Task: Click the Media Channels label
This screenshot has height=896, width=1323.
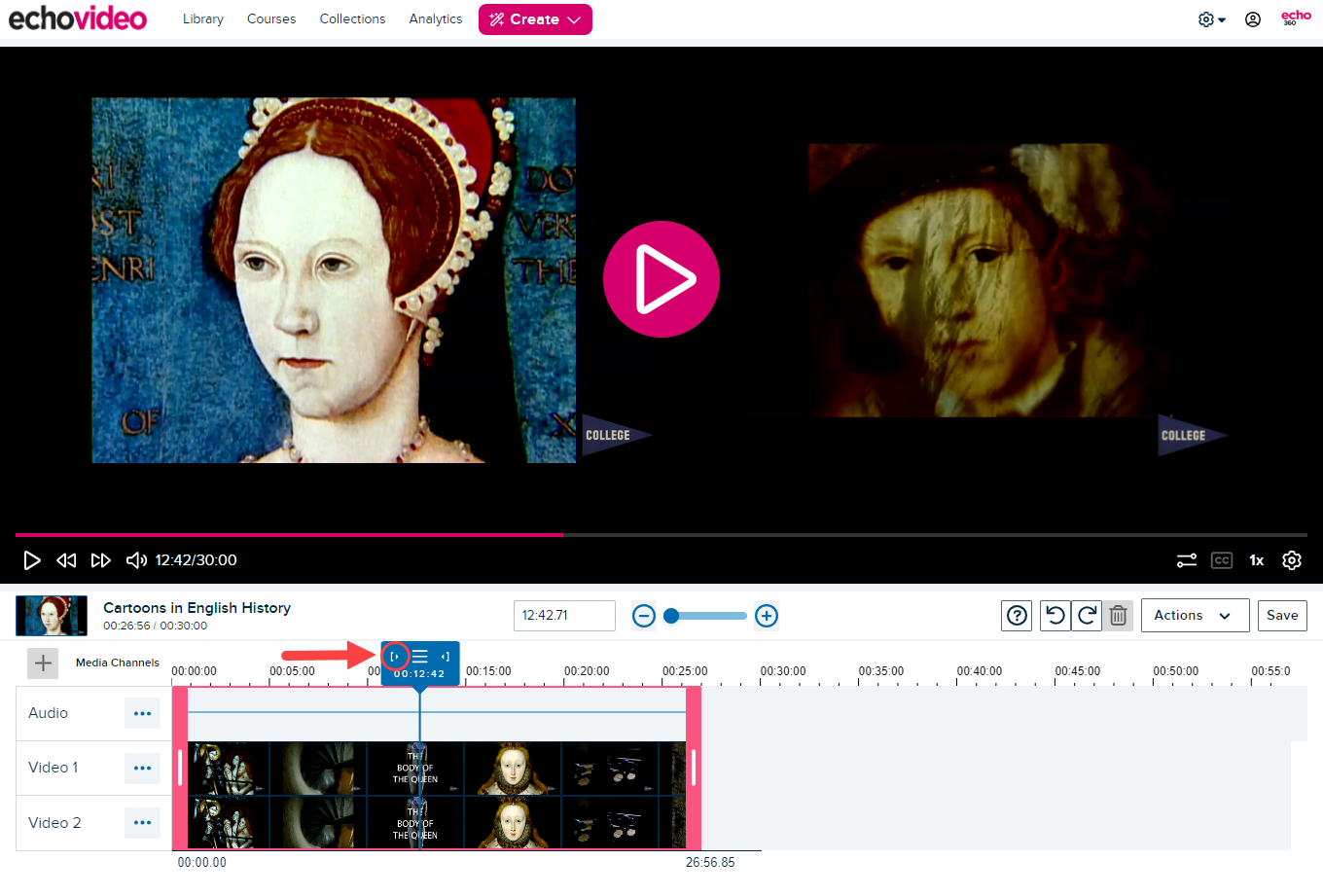Action: tap(118, 663)
